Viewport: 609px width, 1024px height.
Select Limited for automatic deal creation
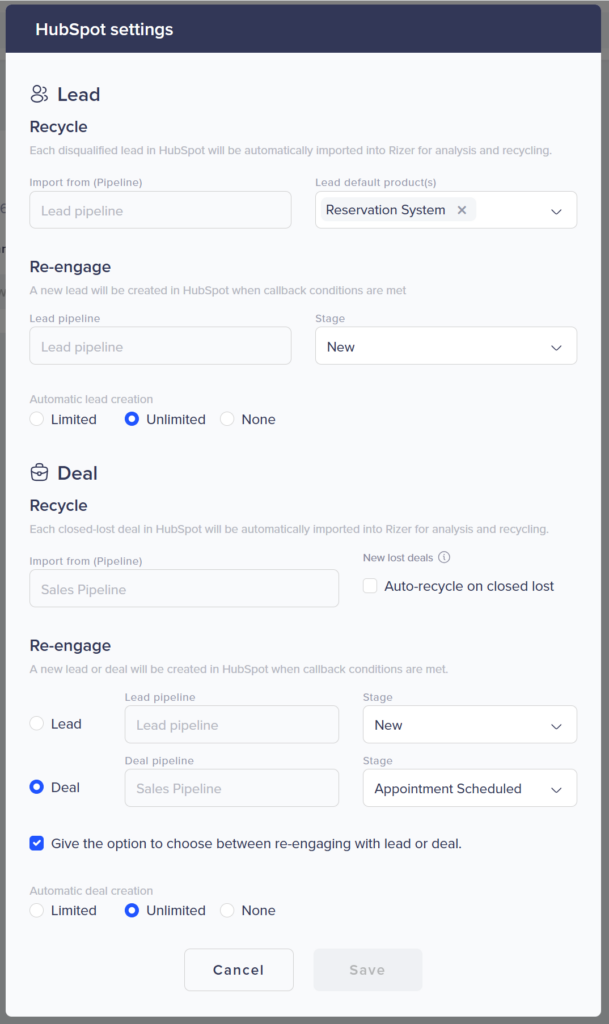pos(37,910)
